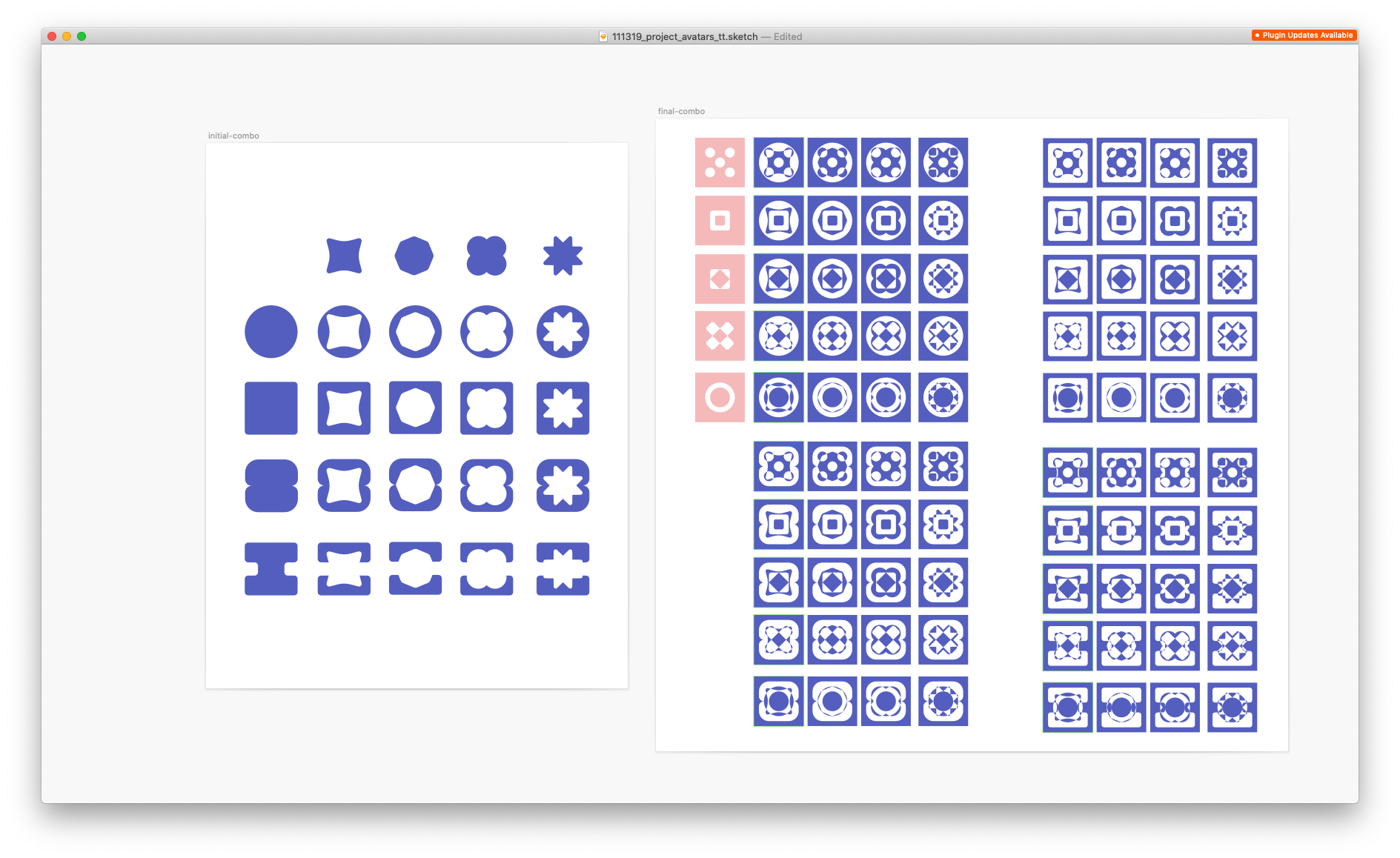Select the pink tile with white ring
This screenshot has width=1400, height=858.
[x=720, y=397]
